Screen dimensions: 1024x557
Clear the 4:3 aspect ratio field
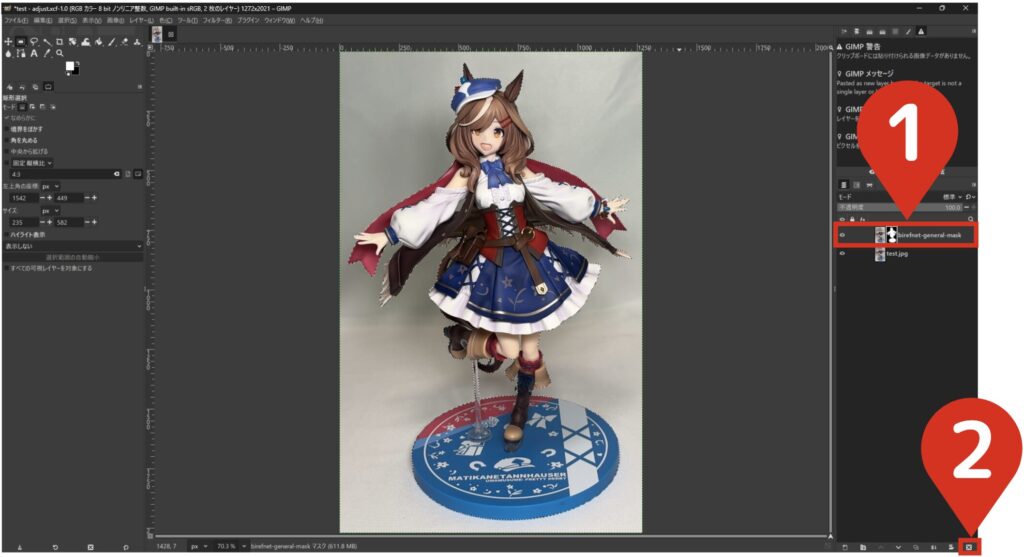pos(116,174)
